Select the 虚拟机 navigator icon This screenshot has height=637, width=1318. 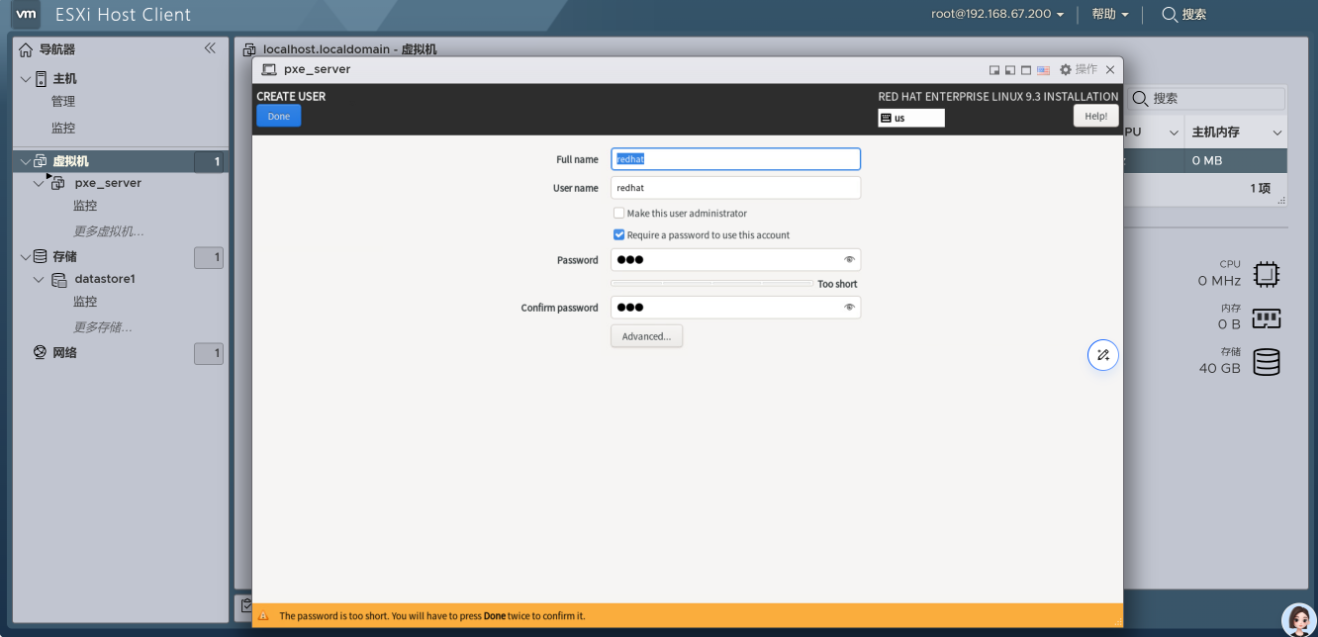click(x=41, y=161)
